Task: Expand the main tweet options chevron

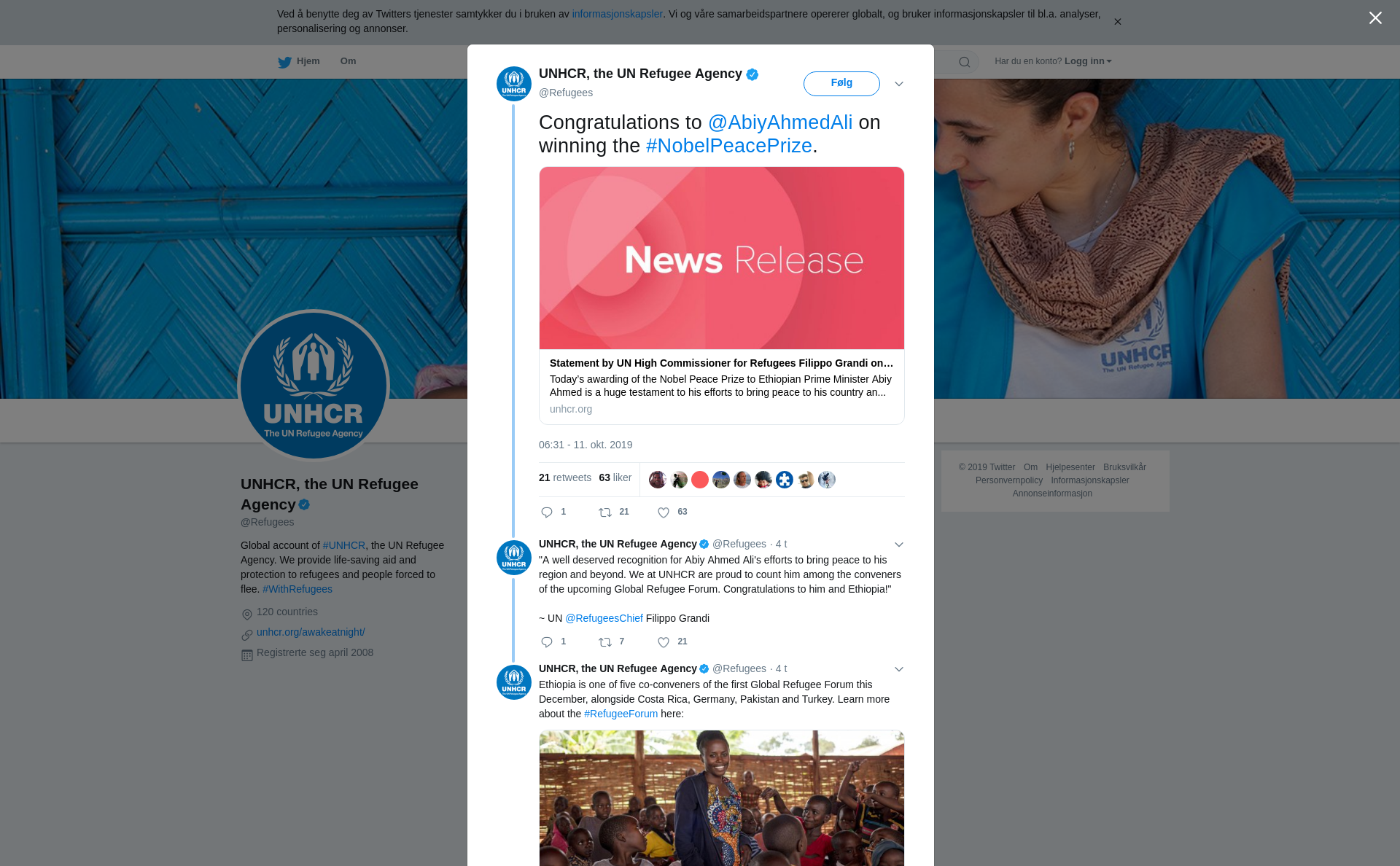Action: [899, 84]
